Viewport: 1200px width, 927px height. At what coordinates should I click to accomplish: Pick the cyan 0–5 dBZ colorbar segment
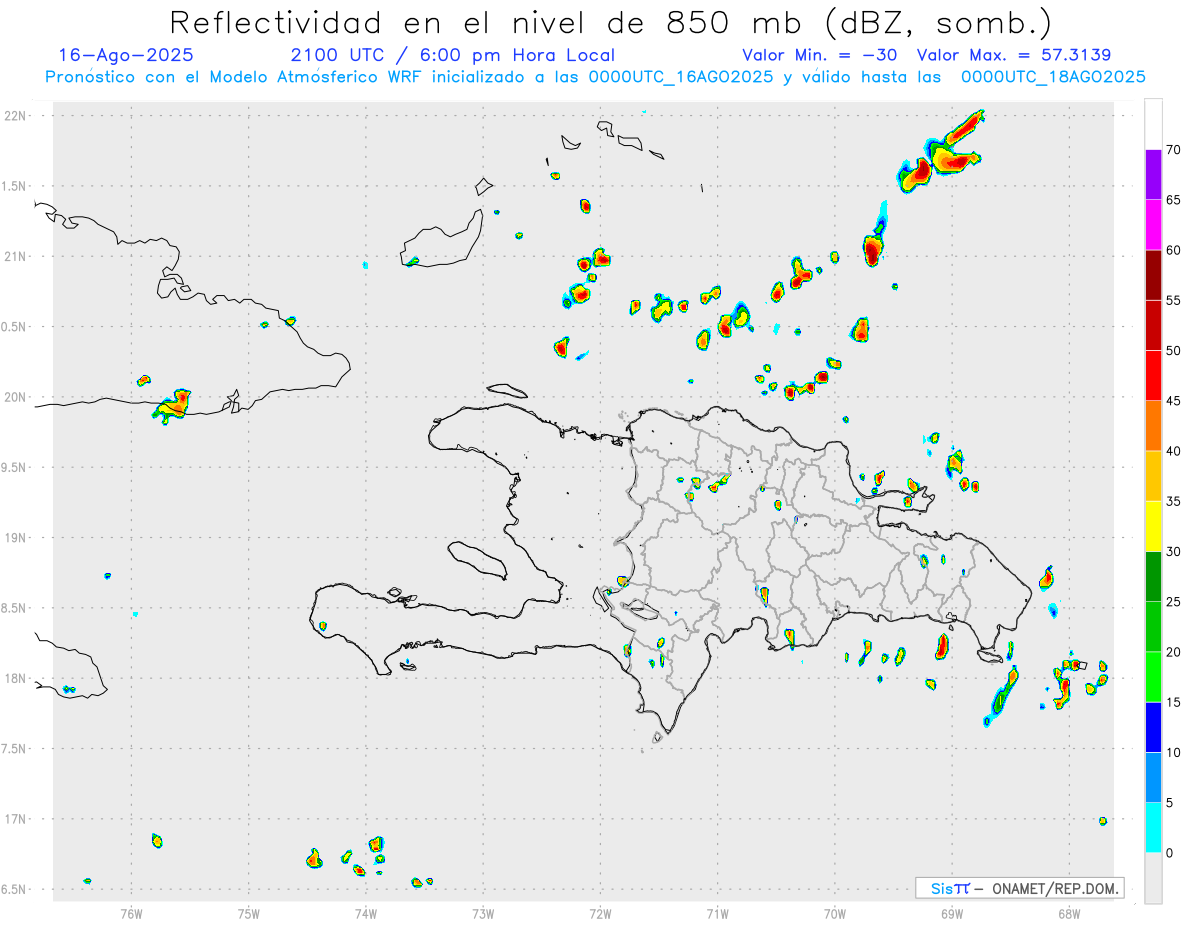click(x=1153, y=828)
